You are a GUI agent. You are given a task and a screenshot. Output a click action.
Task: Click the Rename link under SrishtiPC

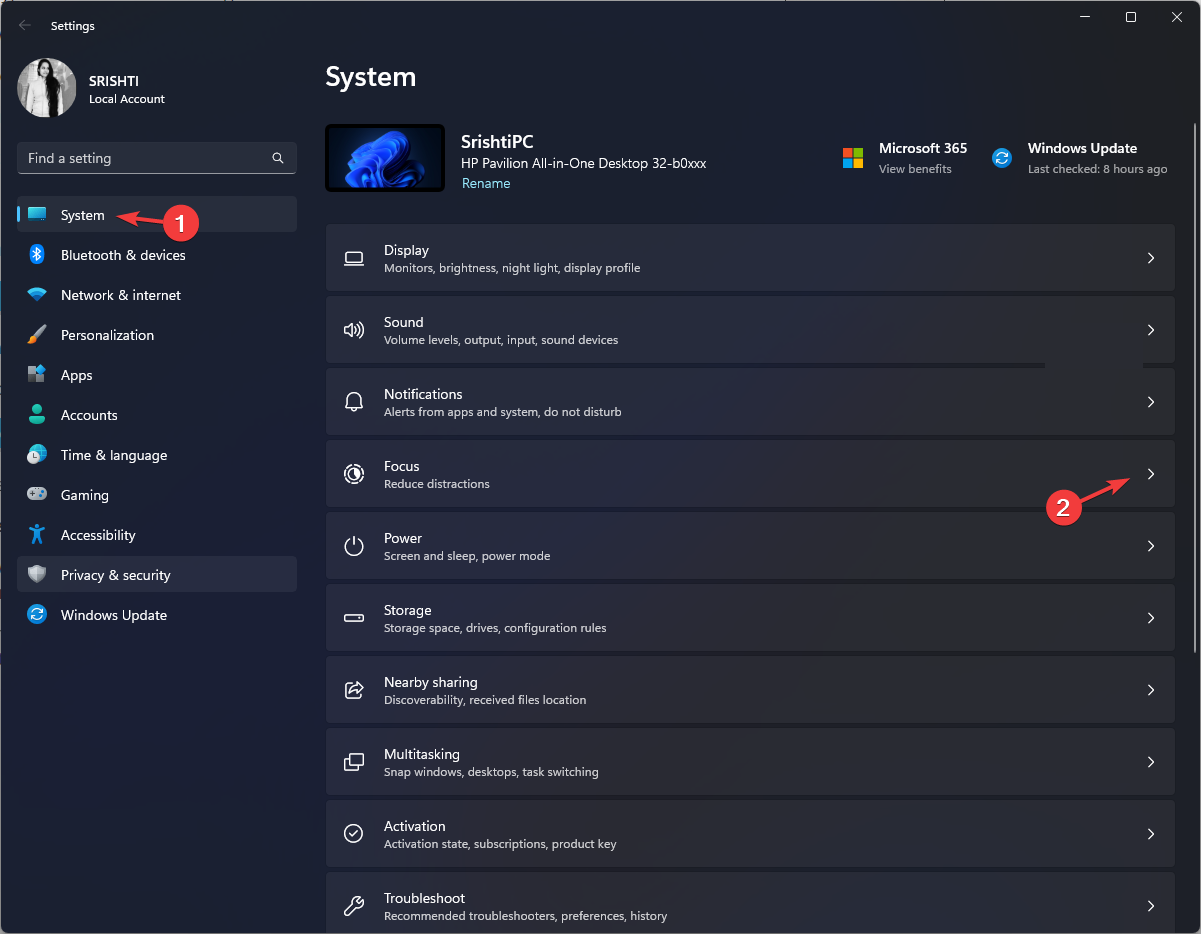pyautogui.click(x=486, y=184)
